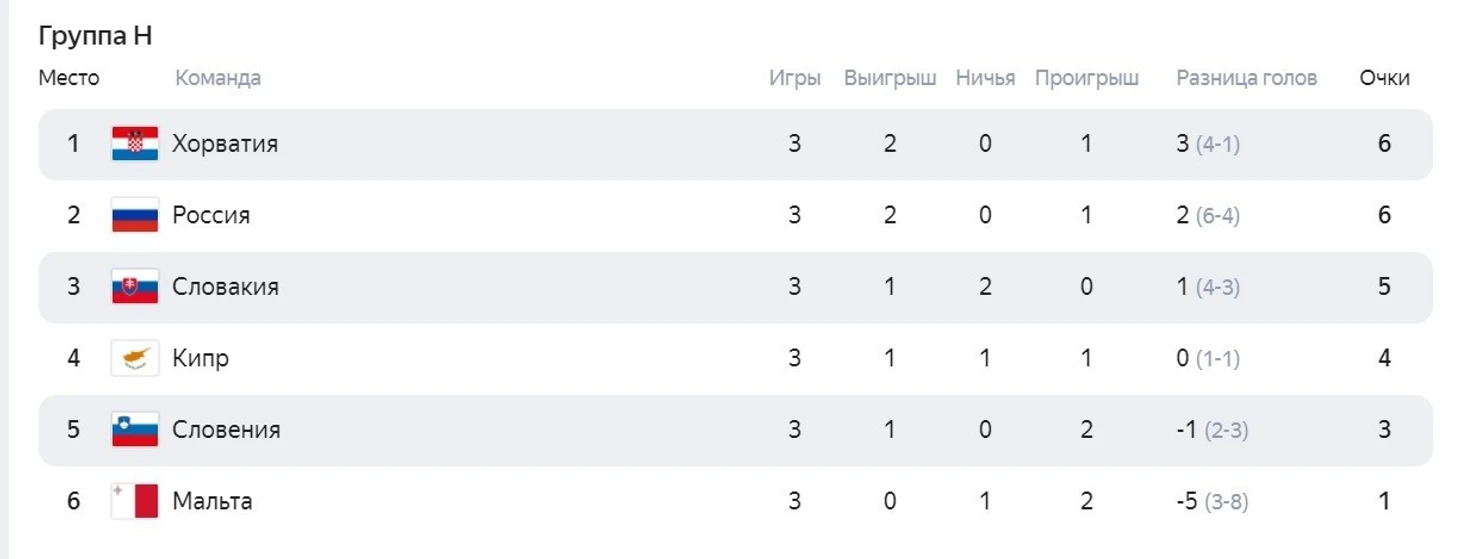Open the Мальта team page

212,501
